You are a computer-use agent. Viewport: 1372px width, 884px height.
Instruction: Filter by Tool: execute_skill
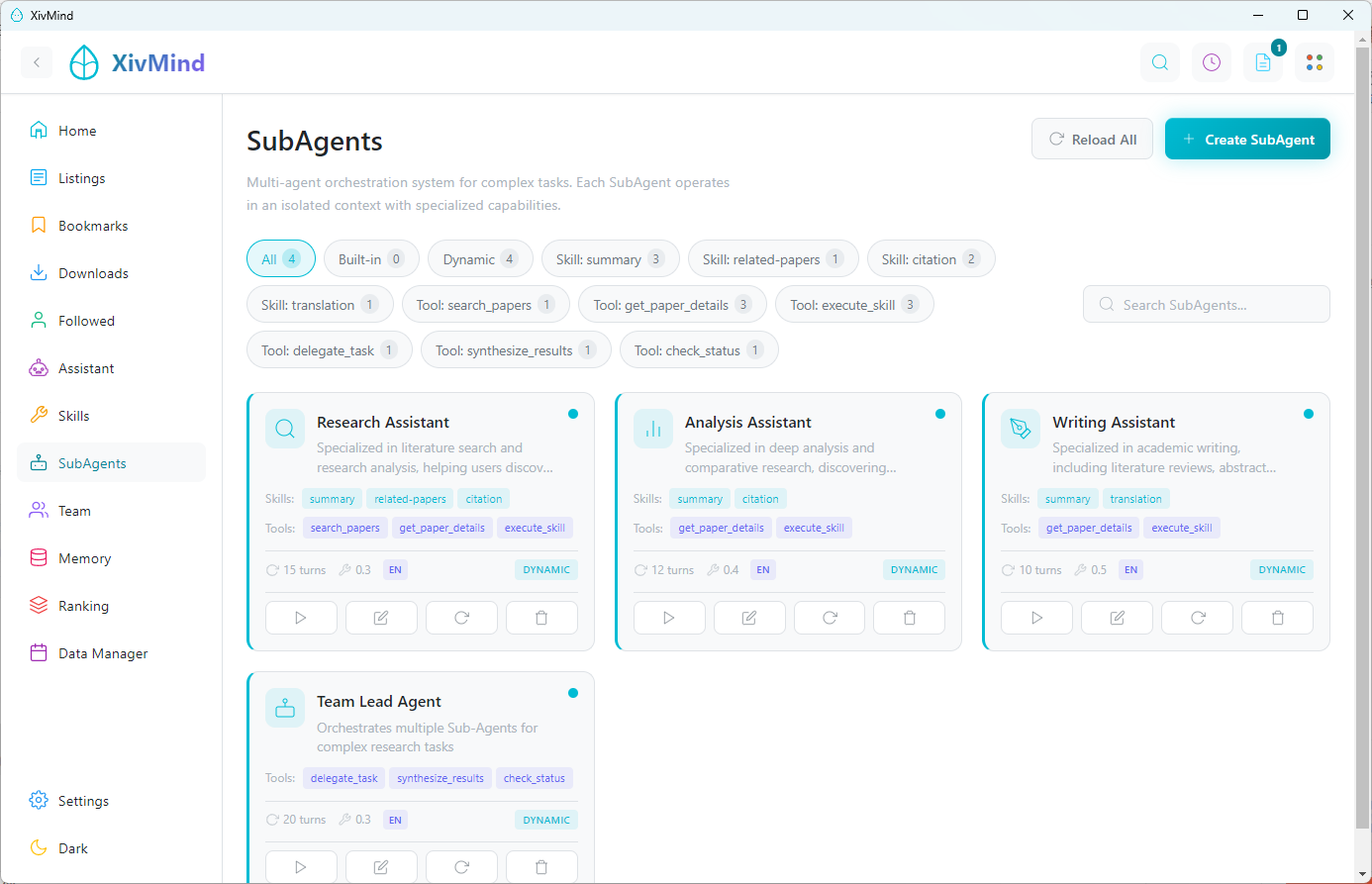(x=854, y=305)
